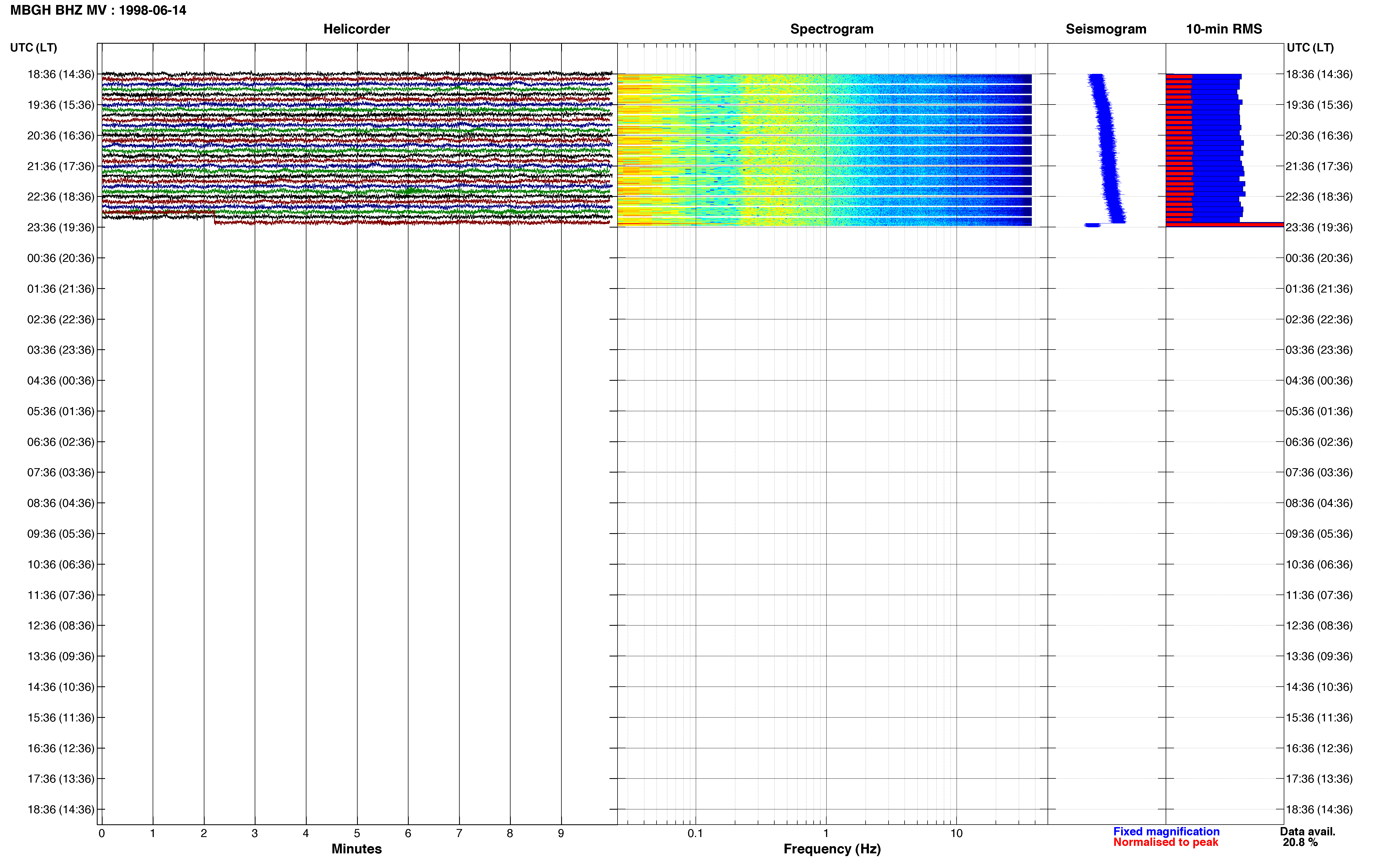Click left time label '23:36 (19:36)'

click(x=61, y=227)
